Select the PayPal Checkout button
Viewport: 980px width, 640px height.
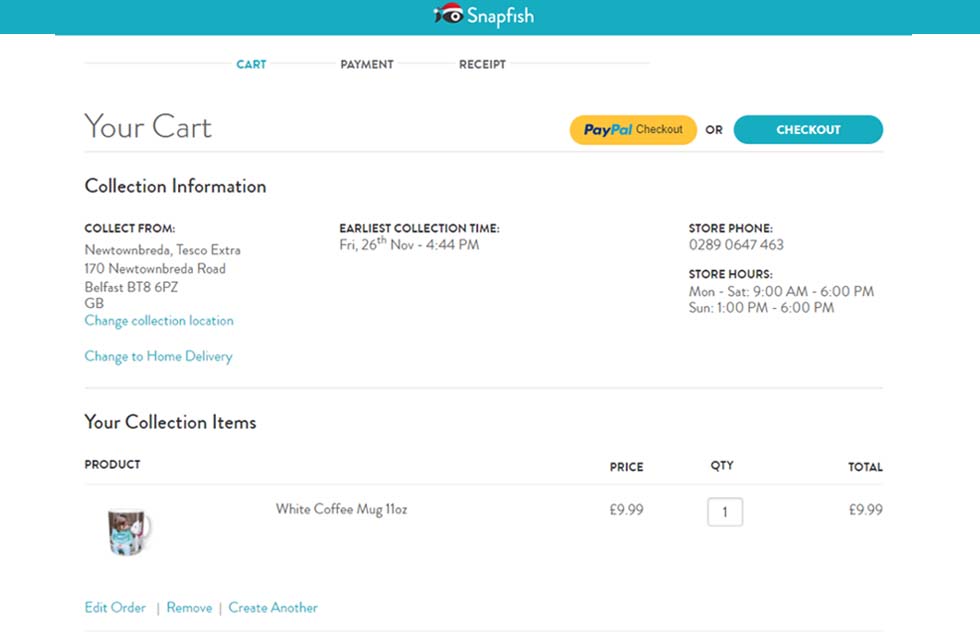(x=632, y=129)
